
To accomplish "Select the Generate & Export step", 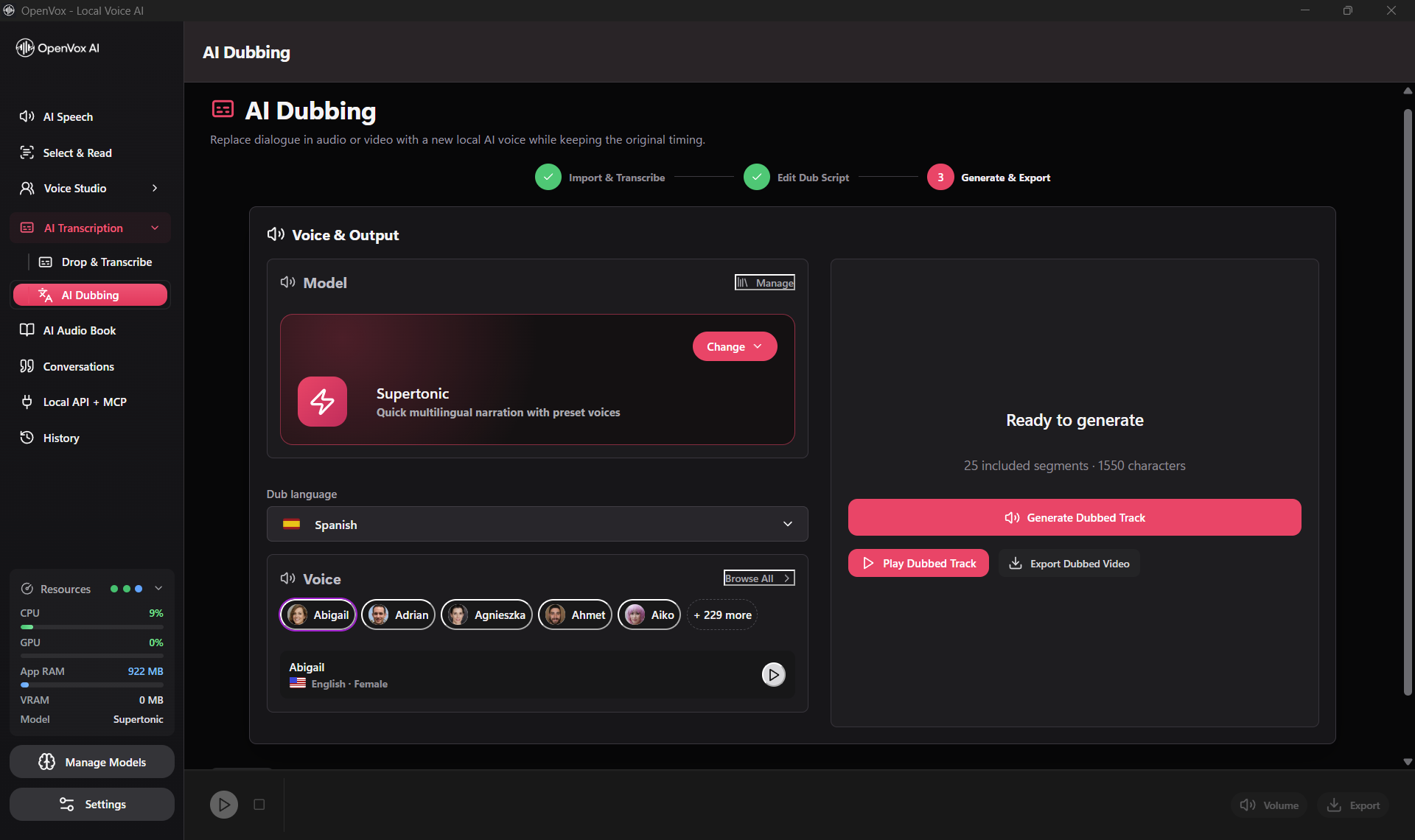I will pos(988,178).
